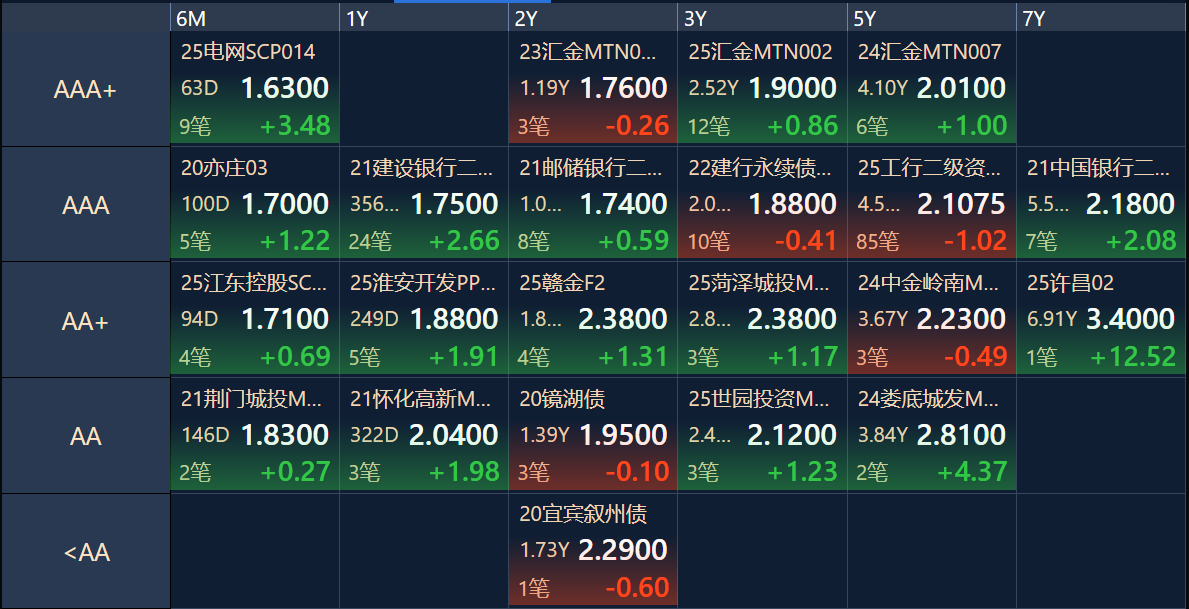Click the 7Y maturity column header
1189x609 pixels.
pos(1103,18)
